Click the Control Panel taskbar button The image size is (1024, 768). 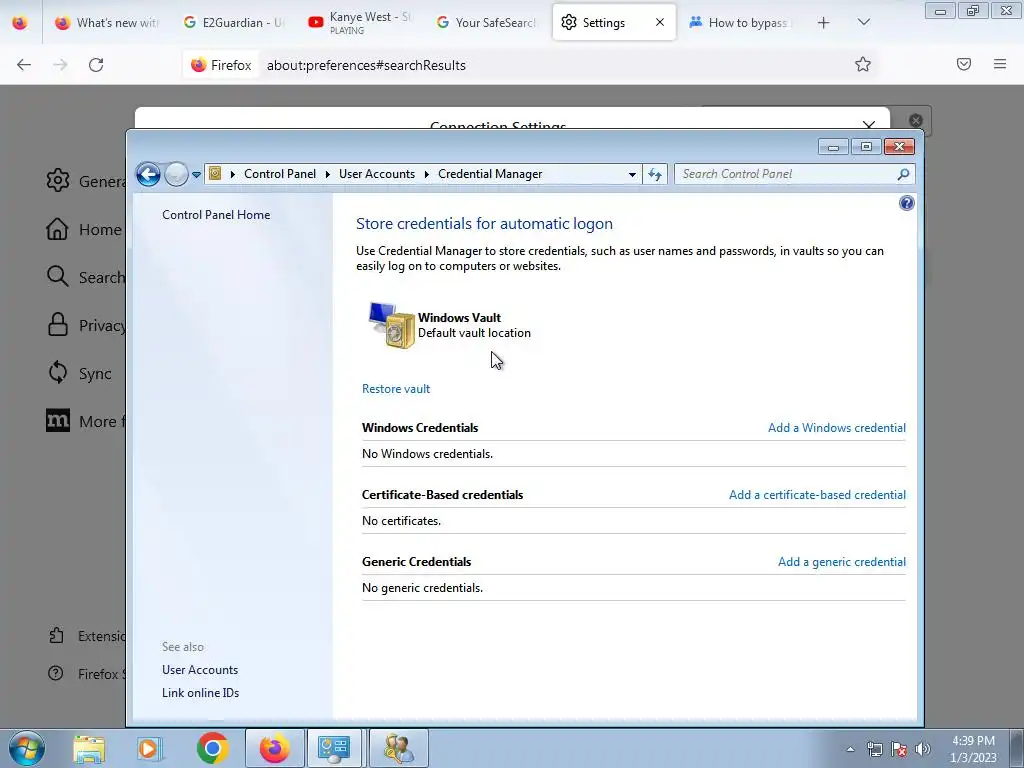[x=334, y=748]
